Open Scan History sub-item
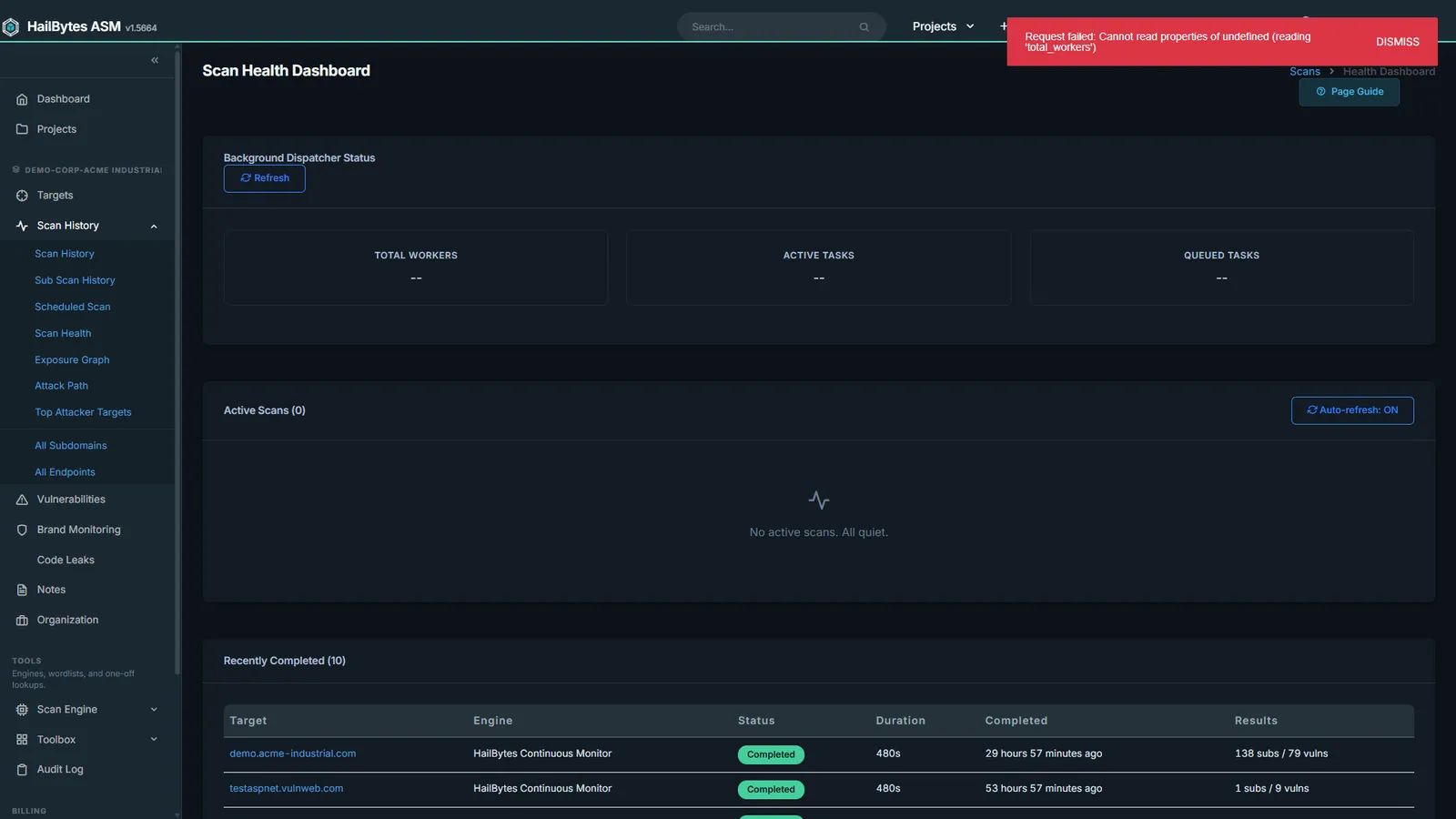The height and width of the screenshot is (819, 1456). [x=65, y=254]
